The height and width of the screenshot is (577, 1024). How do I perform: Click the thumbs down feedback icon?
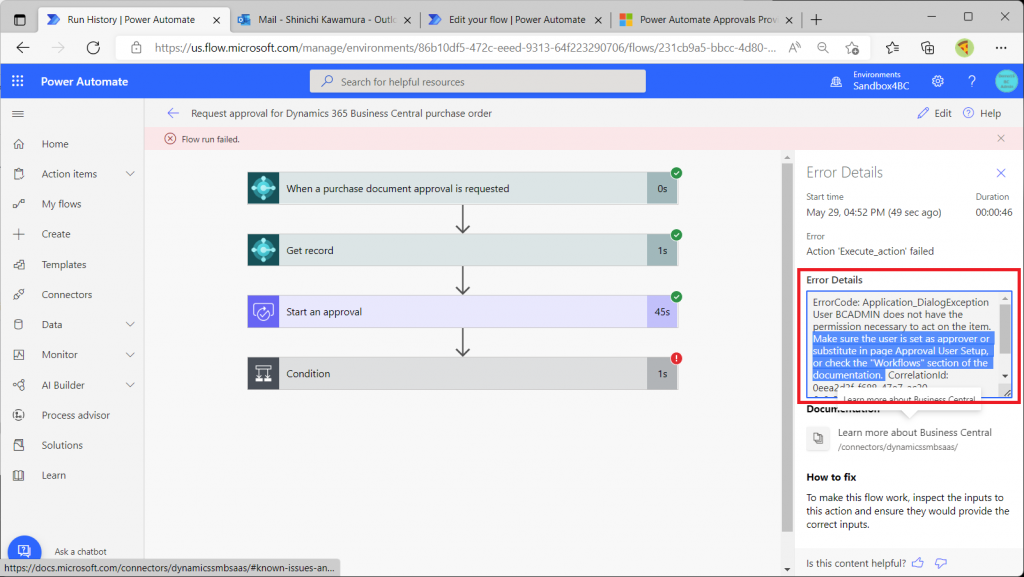click(x=941, y=563)
